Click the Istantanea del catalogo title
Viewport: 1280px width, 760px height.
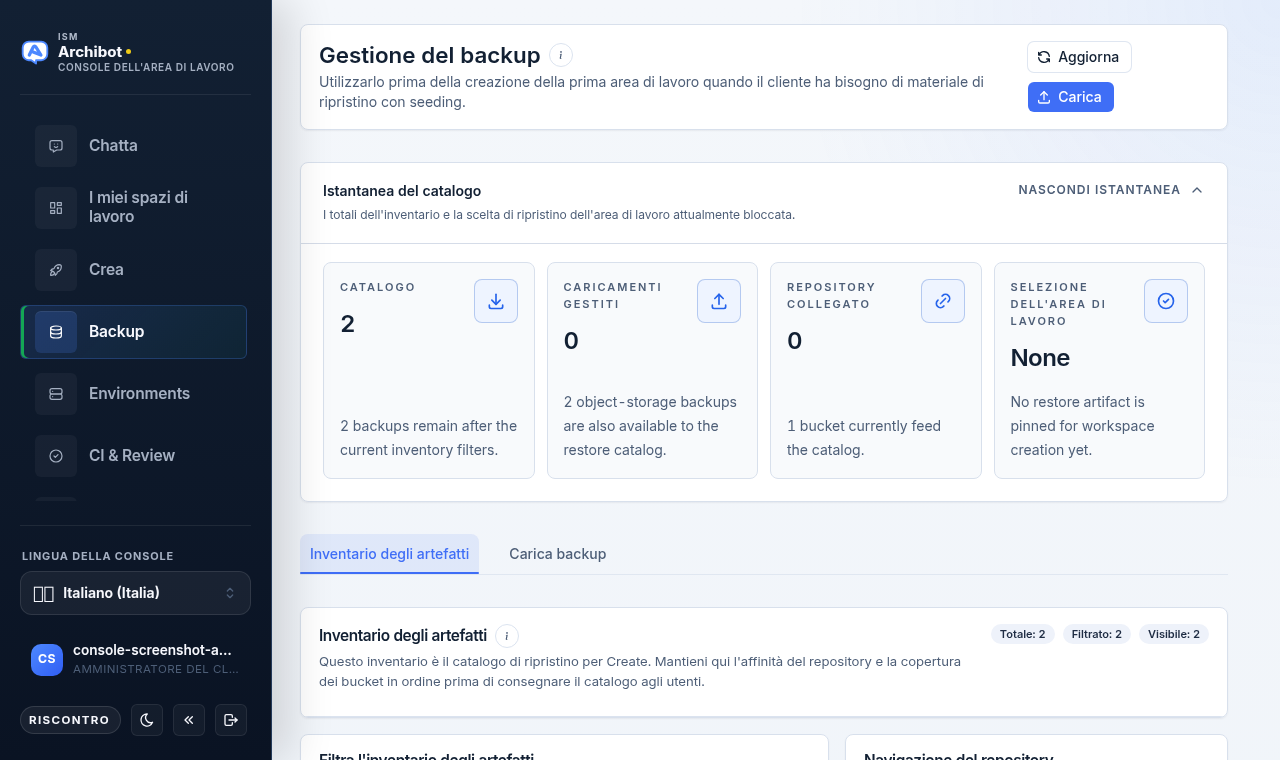402,190
